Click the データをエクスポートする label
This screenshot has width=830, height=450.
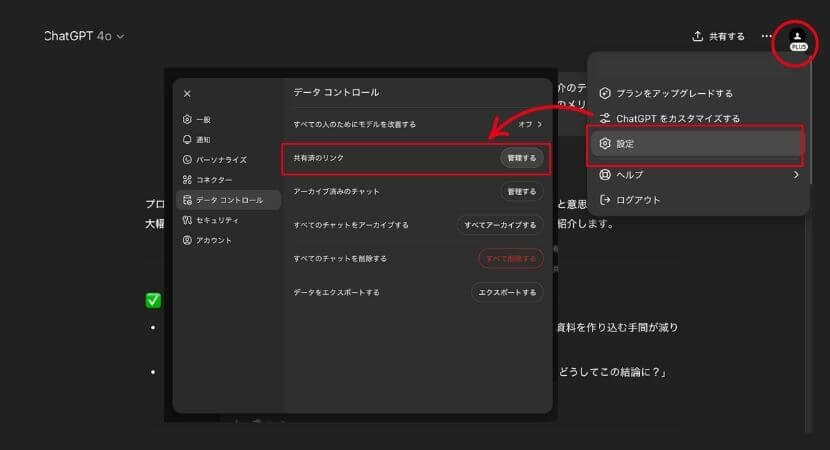(x=336, y=292)
